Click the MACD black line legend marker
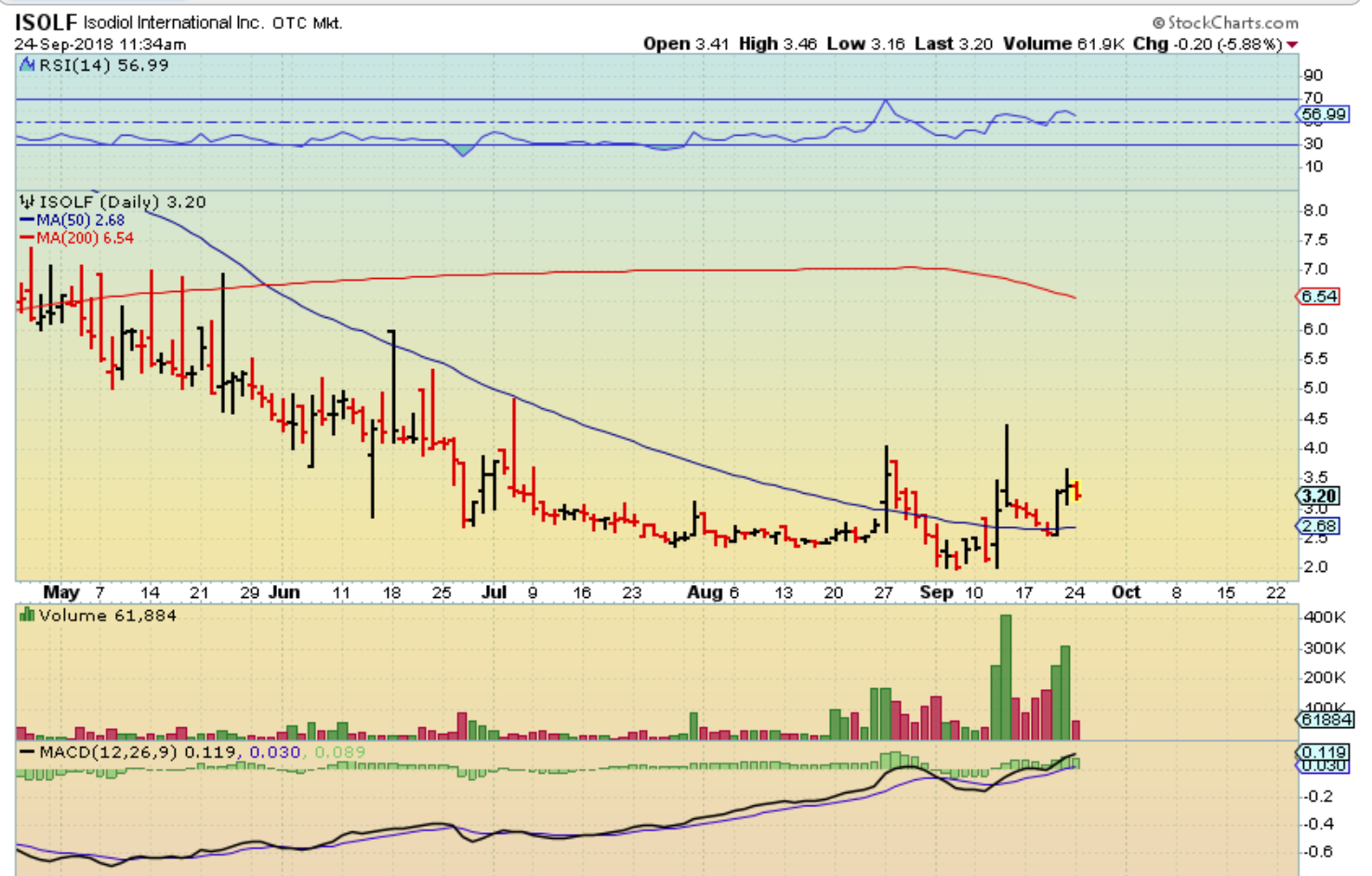The width and height of the screenshot is (1372, 876). (x=27, y=752)
